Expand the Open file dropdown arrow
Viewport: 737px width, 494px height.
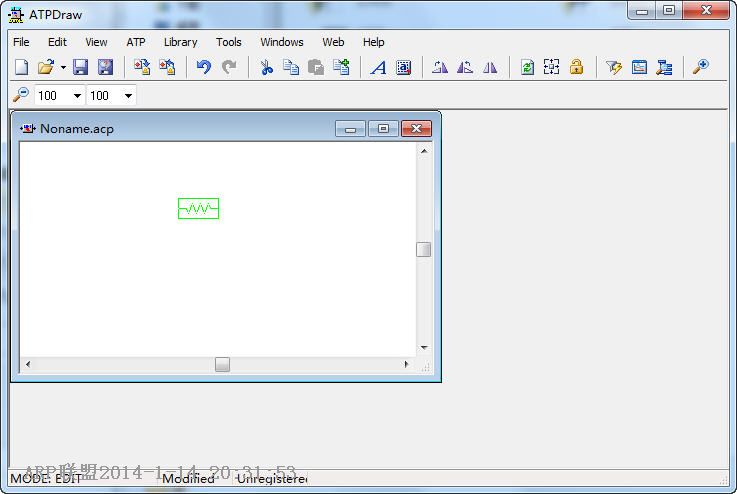click(63, 68)
